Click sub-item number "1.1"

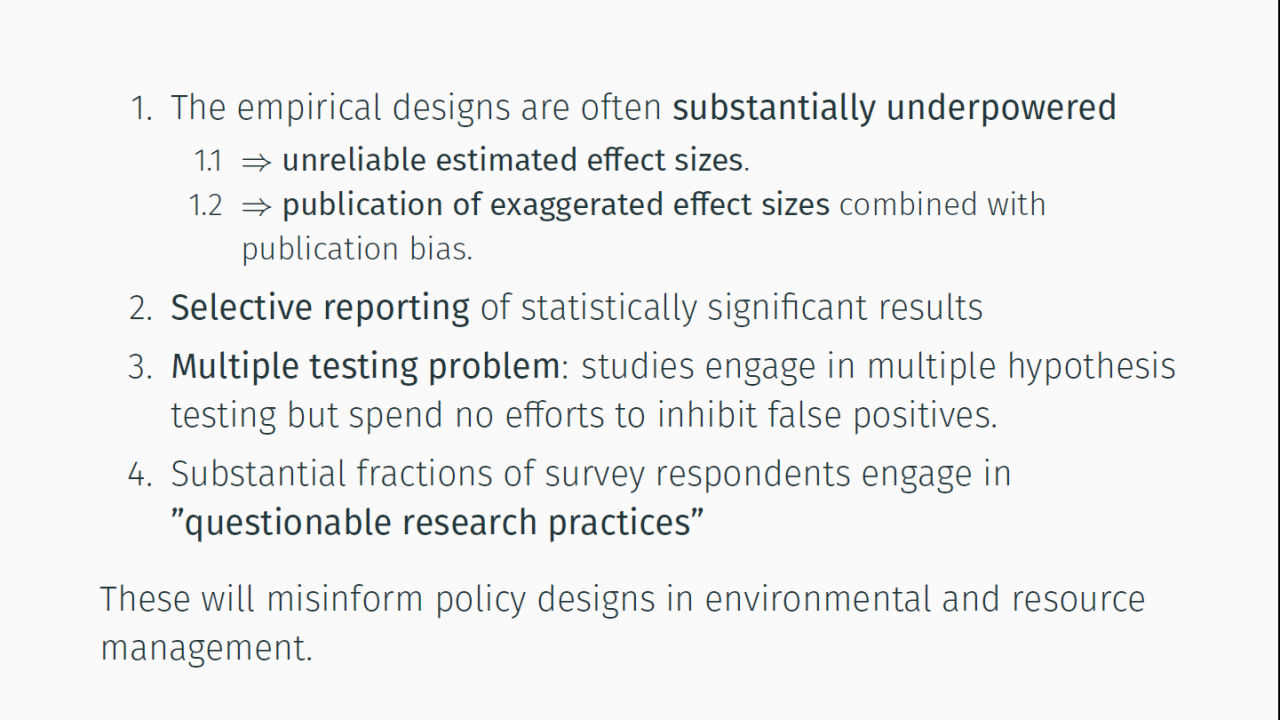click(x=208, y=161)
